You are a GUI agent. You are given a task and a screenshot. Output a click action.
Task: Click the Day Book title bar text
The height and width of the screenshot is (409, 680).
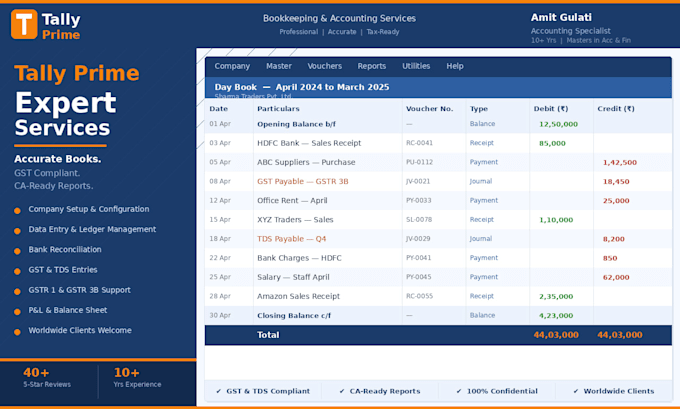pos(302,87)
